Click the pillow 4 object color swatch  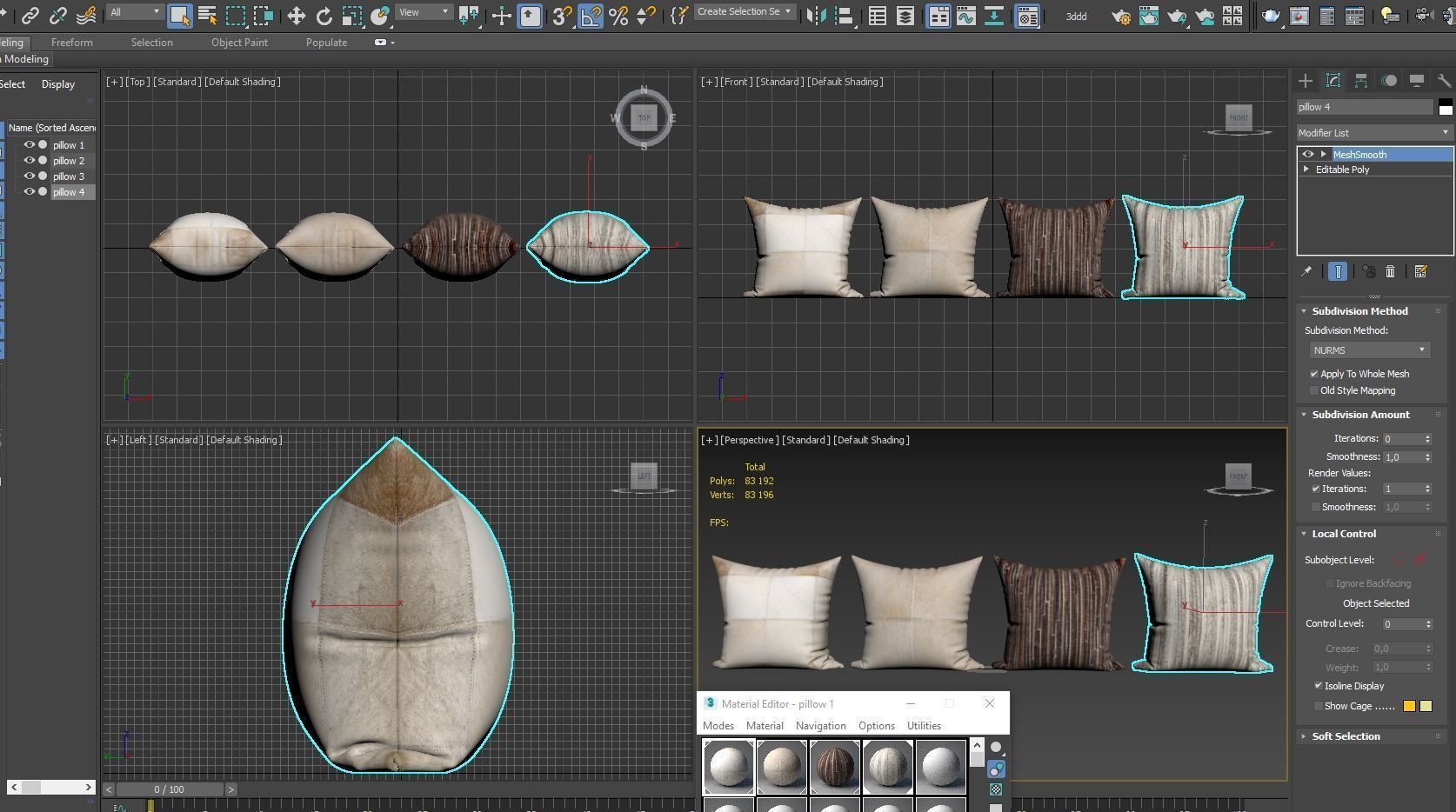tap(1446, 108)
